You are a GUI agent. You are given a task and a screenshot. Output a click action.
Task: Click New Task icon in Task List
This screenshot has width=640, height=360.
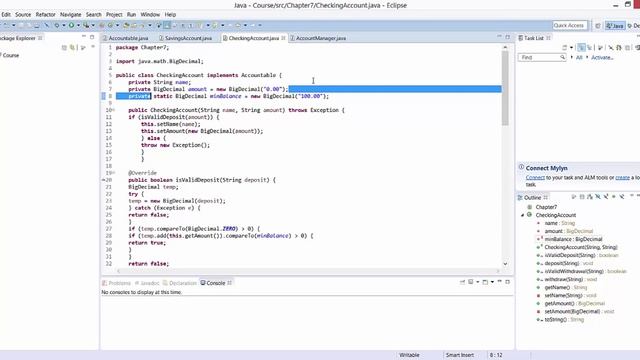564,48
